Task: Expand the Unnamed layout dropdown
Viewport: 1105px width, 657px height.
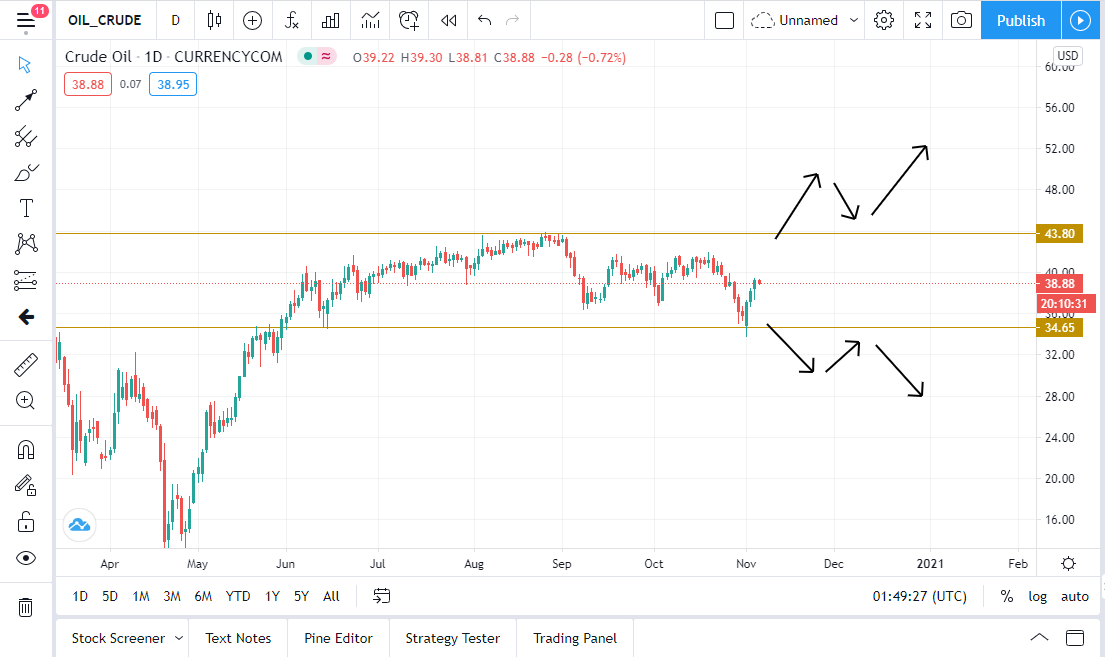Action: [853, 20]
